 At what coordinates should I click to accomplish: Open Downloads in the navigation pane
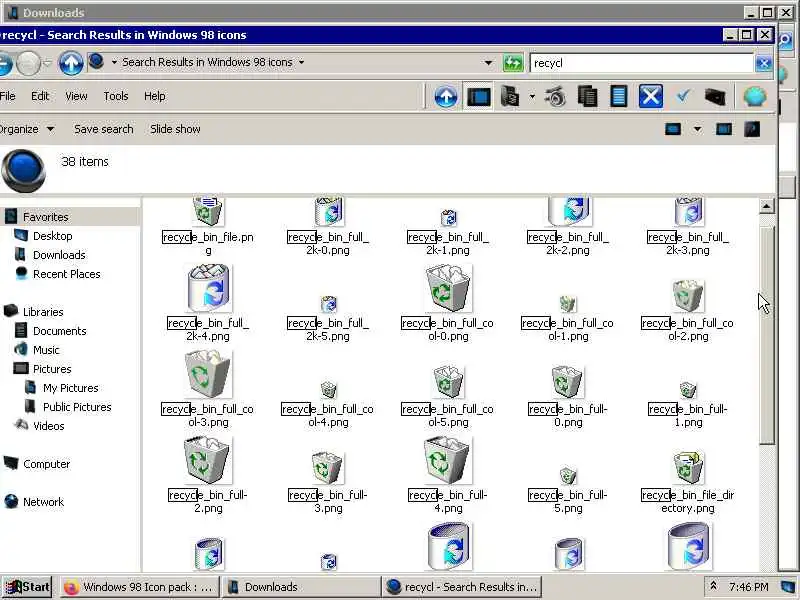[59, 255]
